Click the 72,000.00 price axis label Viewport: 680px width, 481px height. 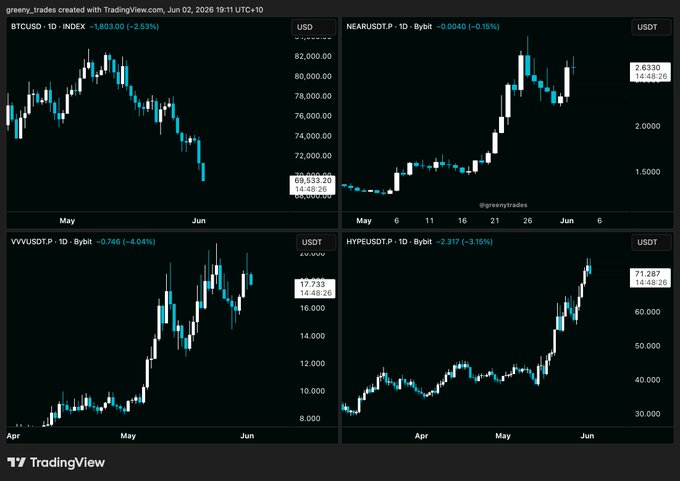(313, 156)
